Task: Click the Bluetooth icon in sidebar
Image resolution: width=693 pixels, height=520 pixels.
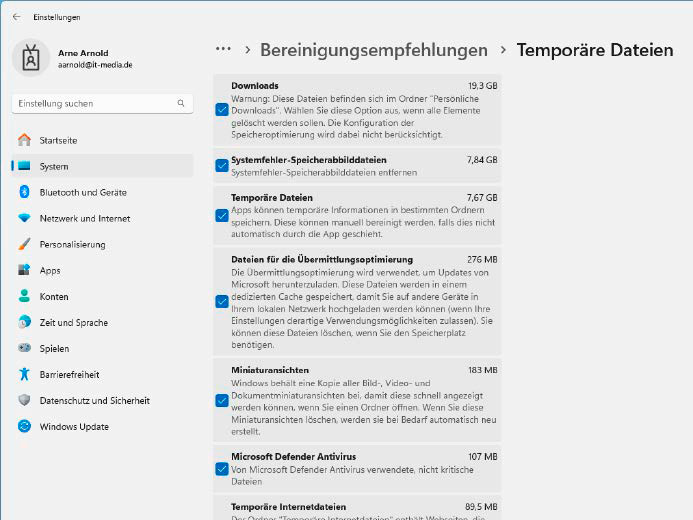Action: point(24,192)
